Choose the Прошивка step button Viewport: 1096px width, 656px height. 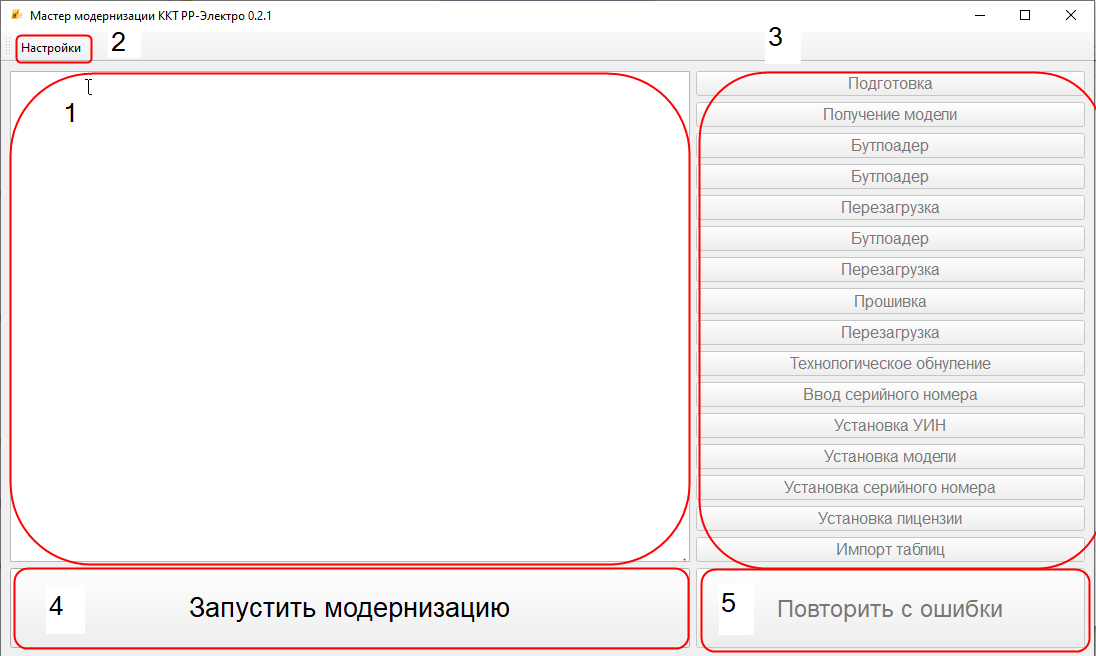(x=890, y=301)
